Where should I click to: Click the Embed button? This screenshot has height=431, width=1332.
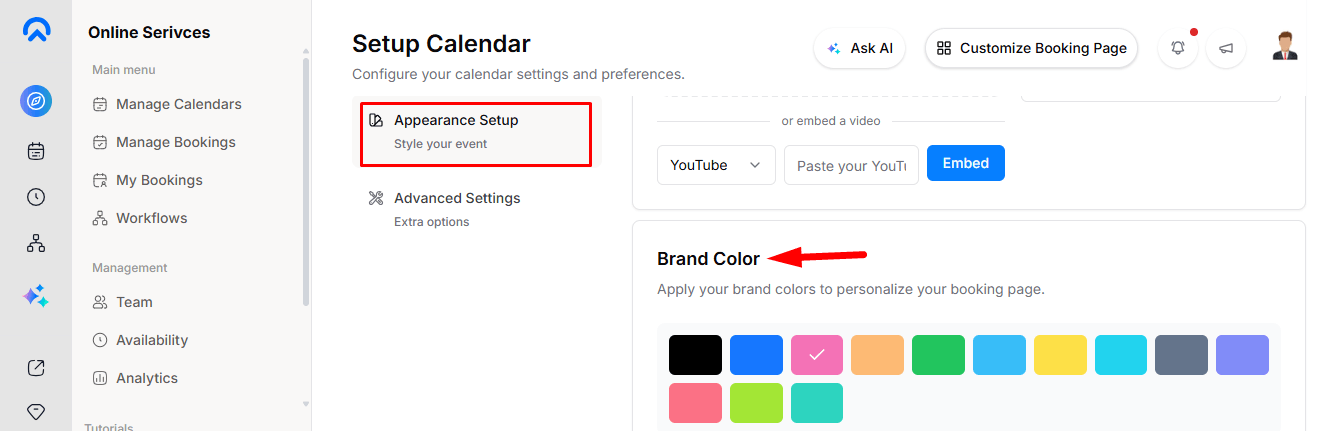coord(966,163)
